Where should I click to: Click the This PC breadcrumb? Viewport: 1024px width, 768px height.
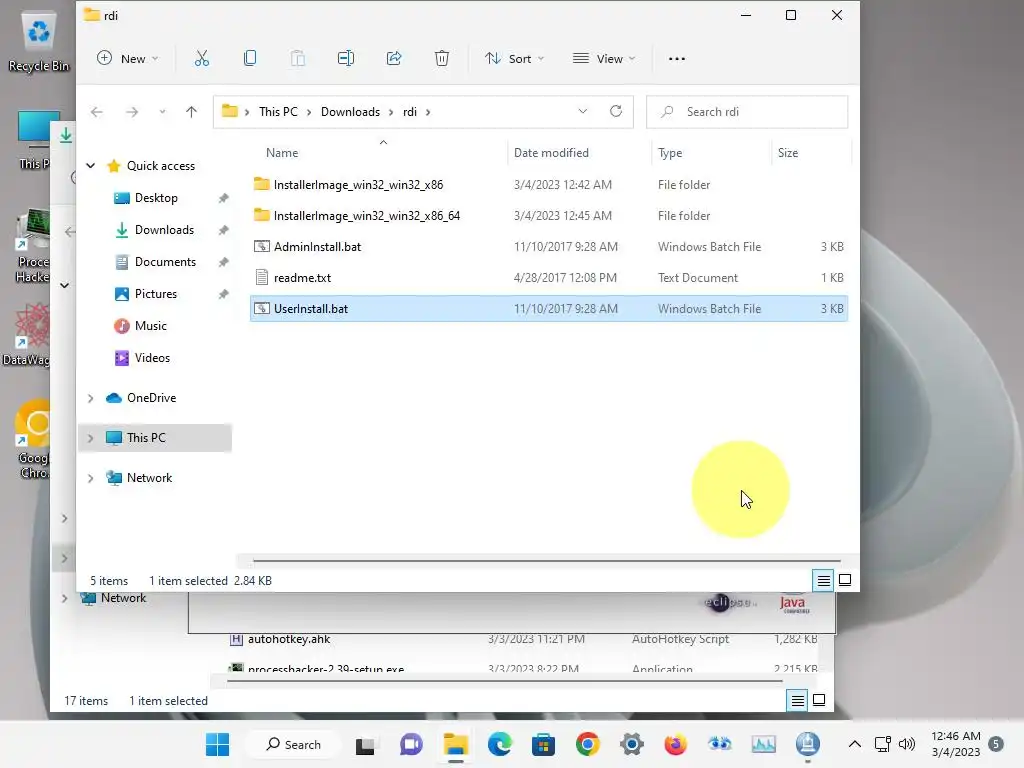278,112
